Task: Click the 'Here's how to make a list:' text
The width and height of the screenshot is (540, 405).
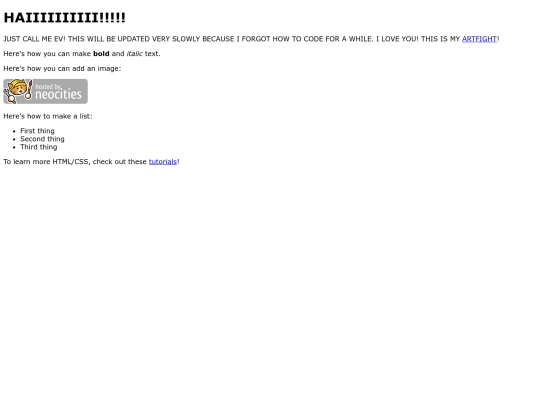Action: pyautogui.click(x=48, y=116)
